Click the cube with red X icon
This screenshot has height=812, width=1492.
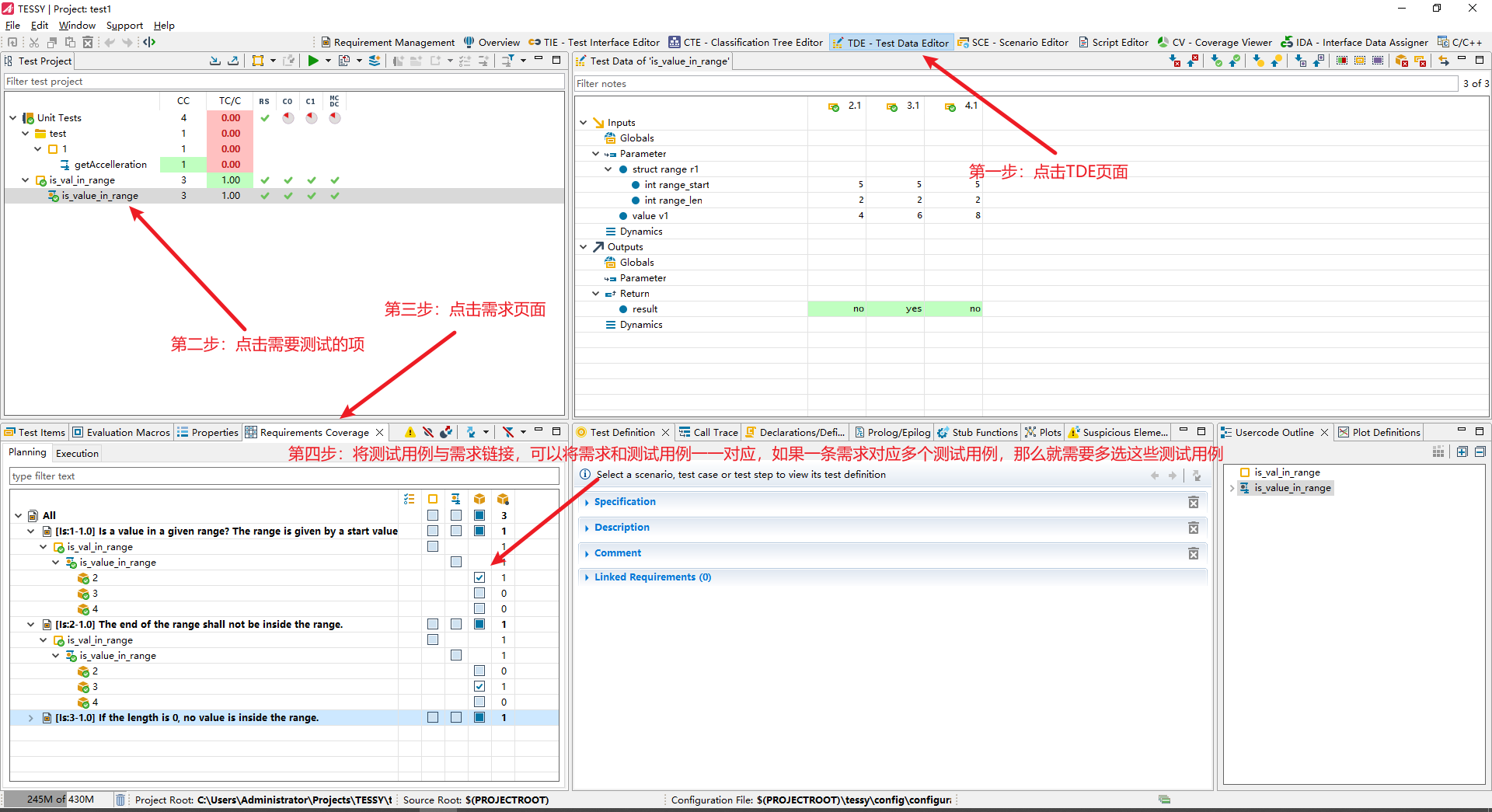(x=1402, y=61)
